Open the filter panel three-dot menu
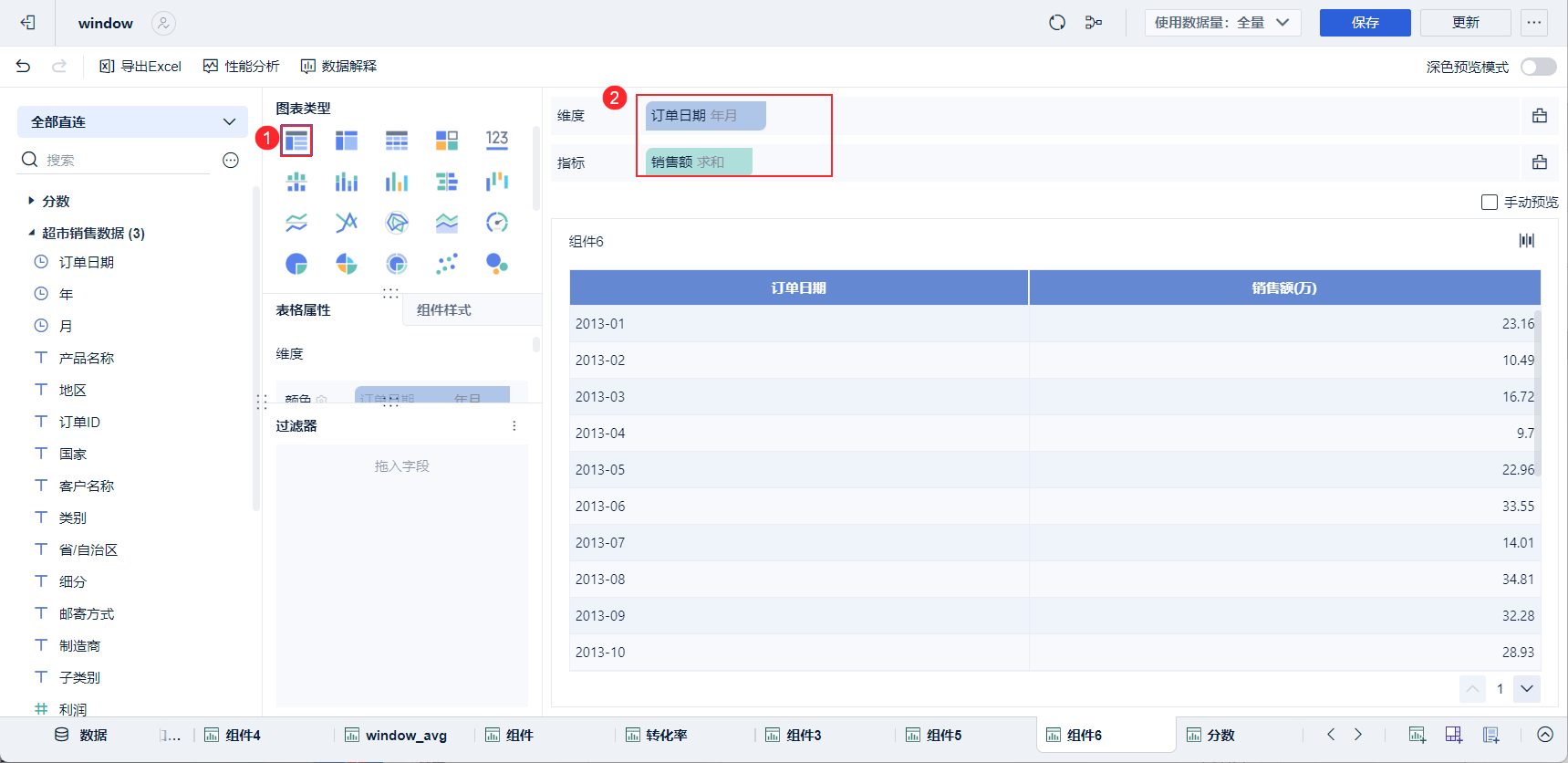This screenshot has width=1568, height=763. pyautogui.click(x=514, y=426)
